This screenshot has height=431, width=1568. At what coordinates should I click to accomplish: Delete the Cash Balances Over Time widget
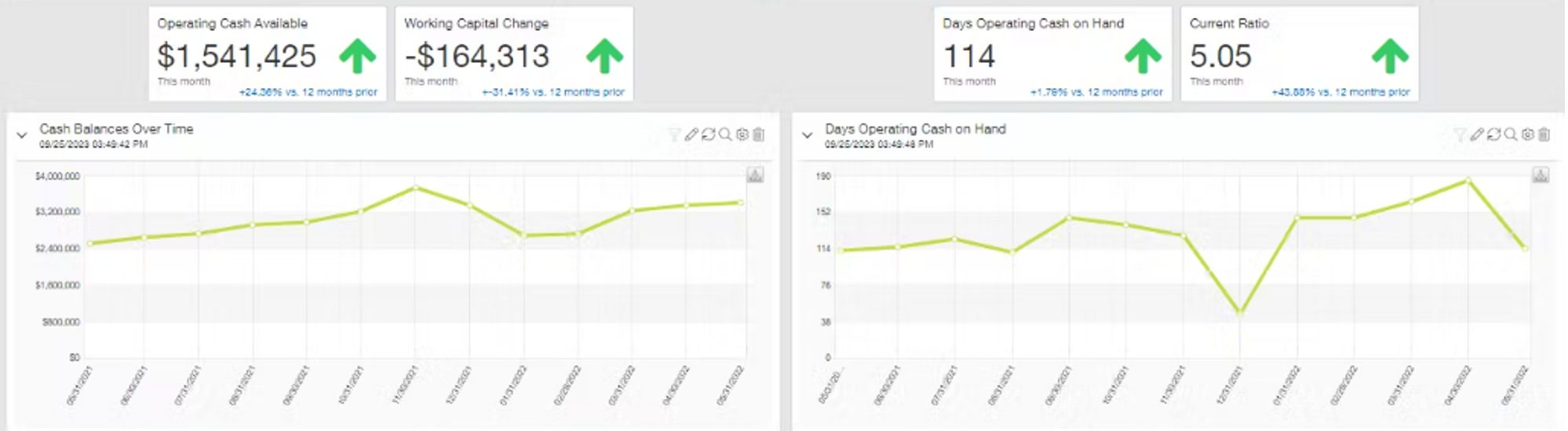(758, 135)
